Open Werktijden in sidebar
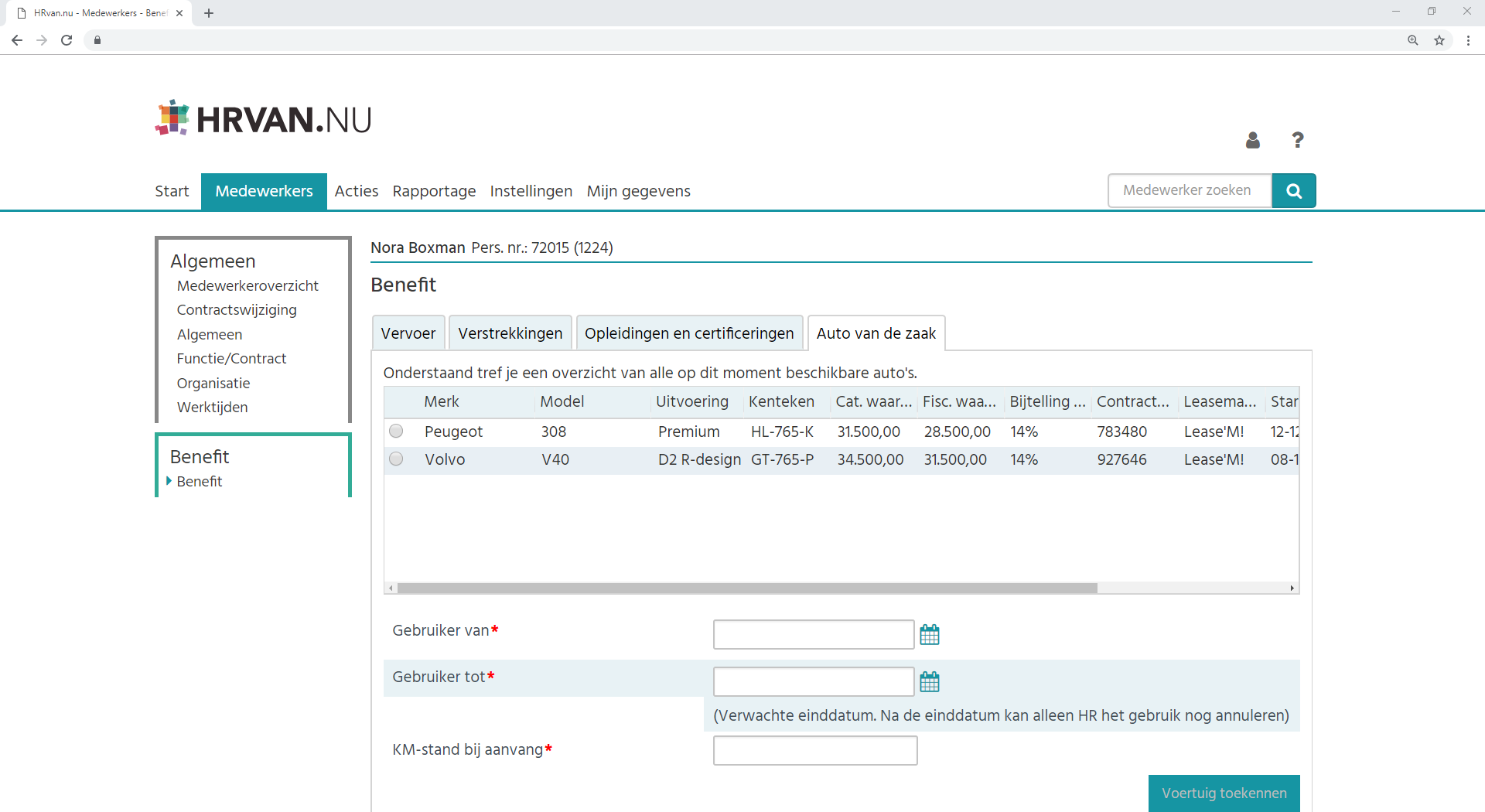The width and height of the screenshot is (1485, 812). (x=213, y=408)
